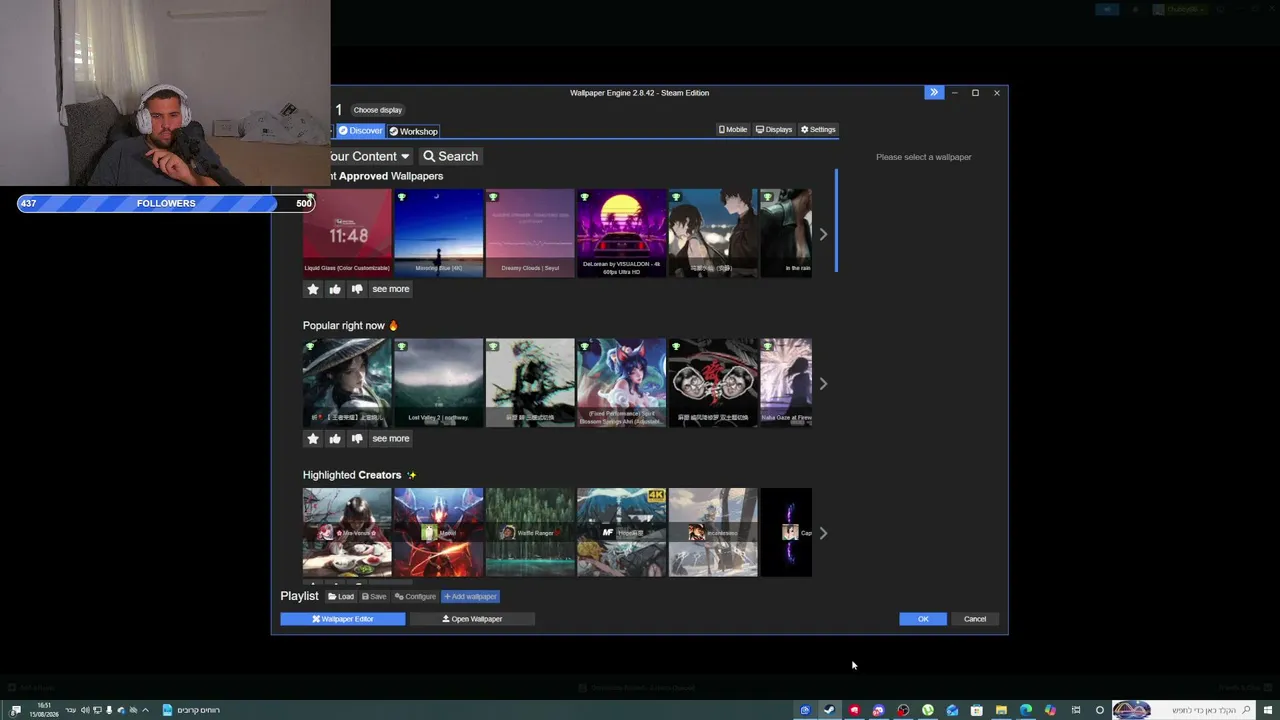
Task: Click the Choose display button
Action: 377,110
